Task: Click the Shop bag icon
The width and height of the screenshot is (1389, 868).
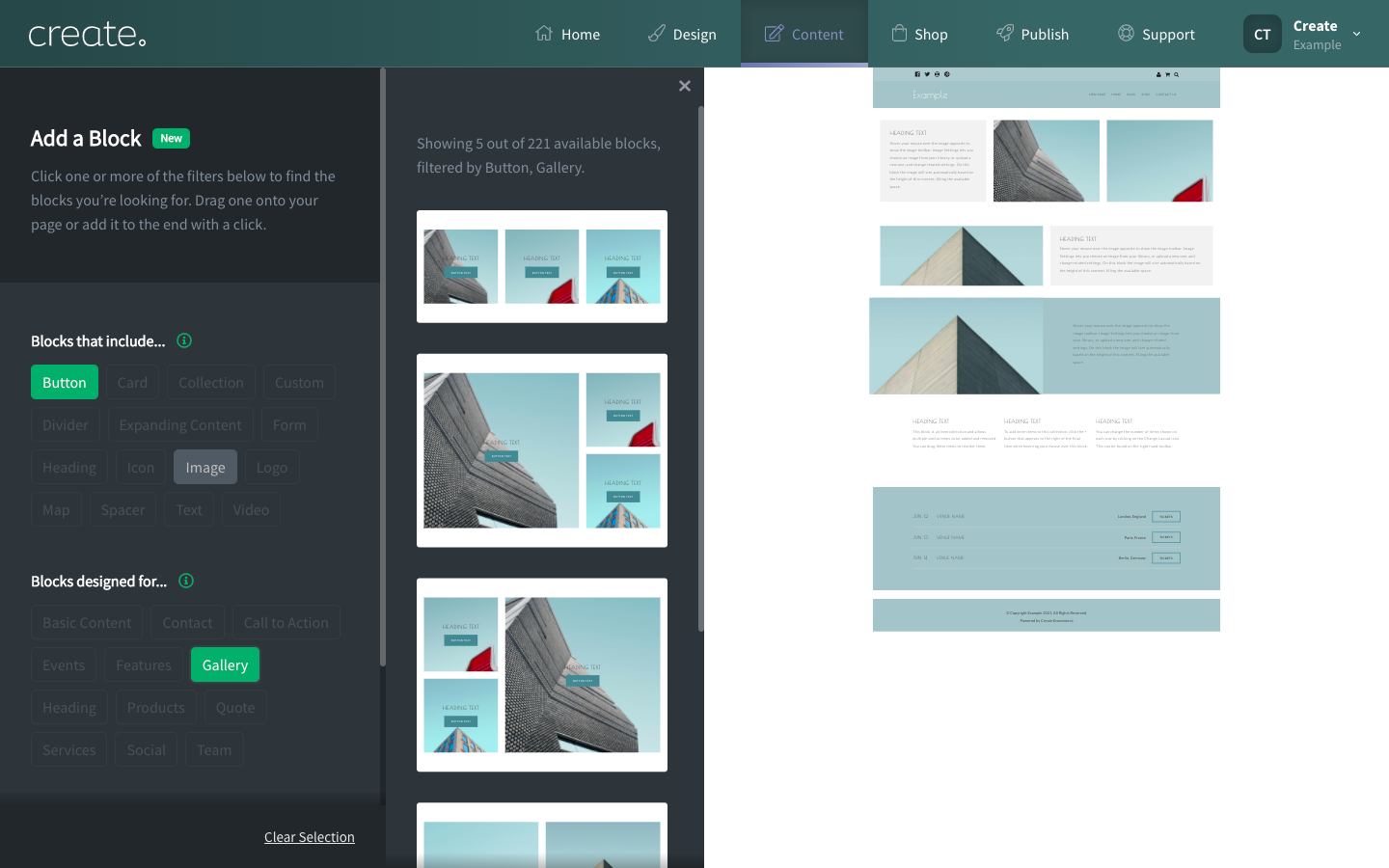Action: (x=899, y=33)
